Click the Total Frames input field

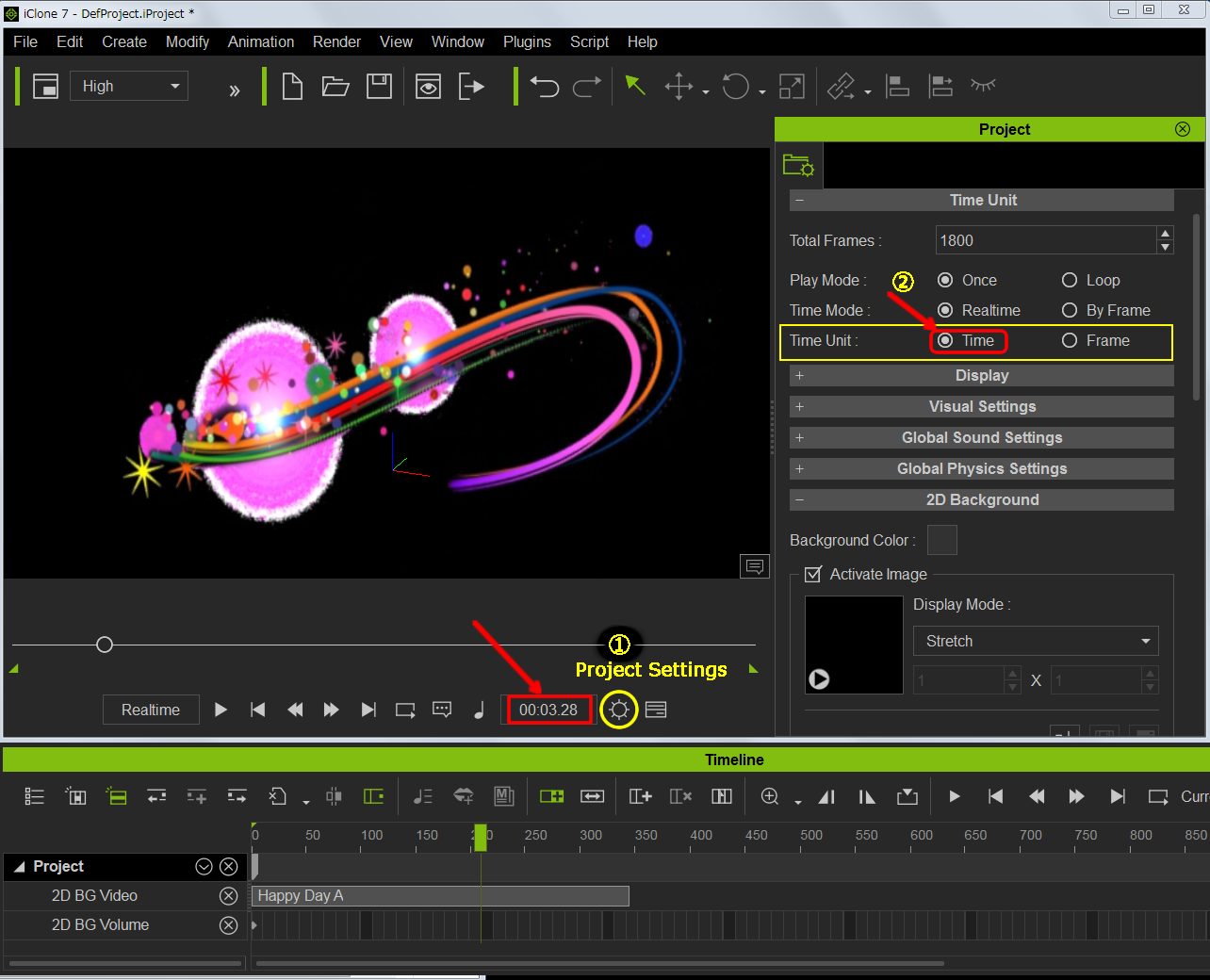[1046, 240]
